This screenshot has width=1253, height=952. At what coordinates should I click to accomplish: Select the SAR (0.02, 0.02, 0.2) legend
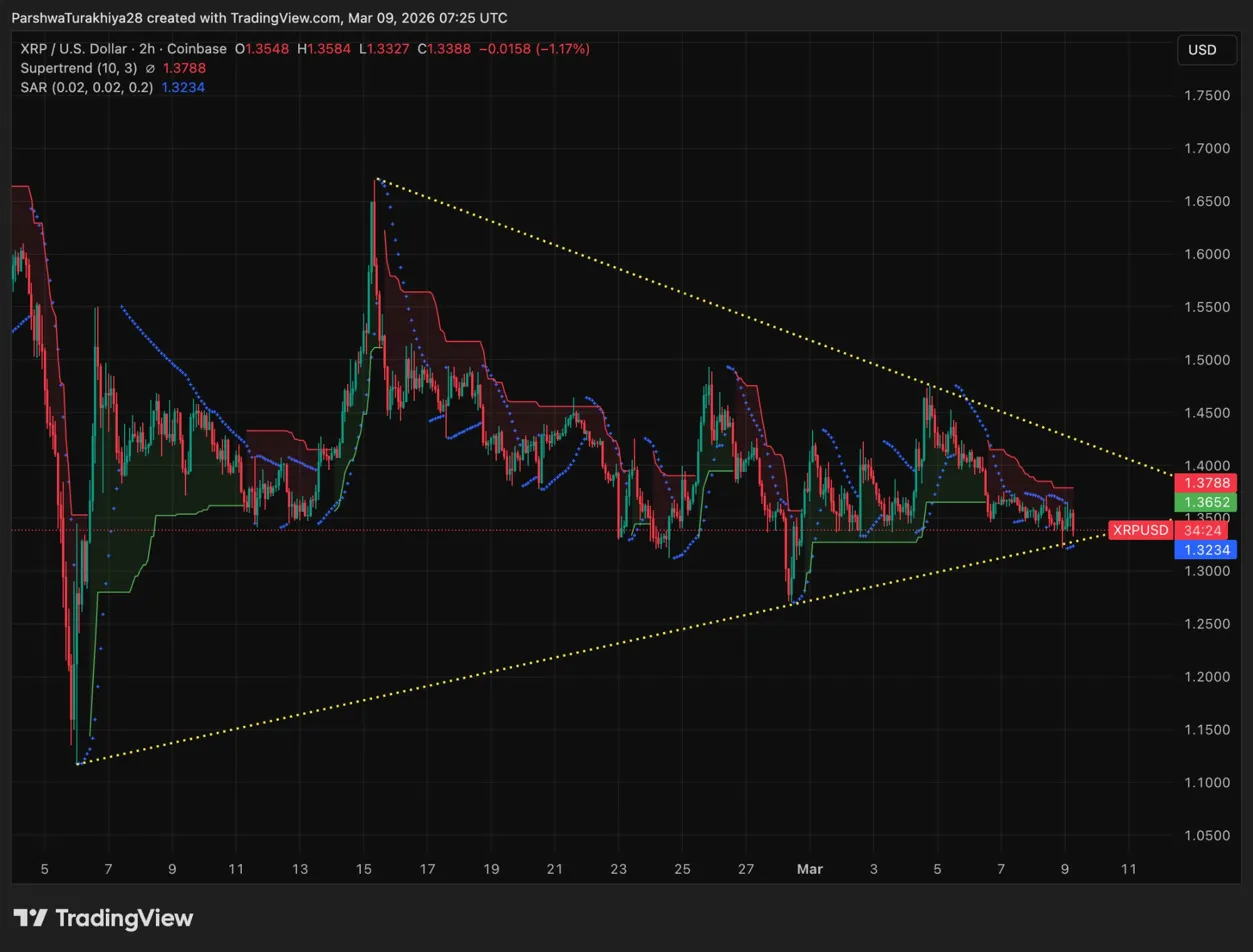[x=87, y=87]
